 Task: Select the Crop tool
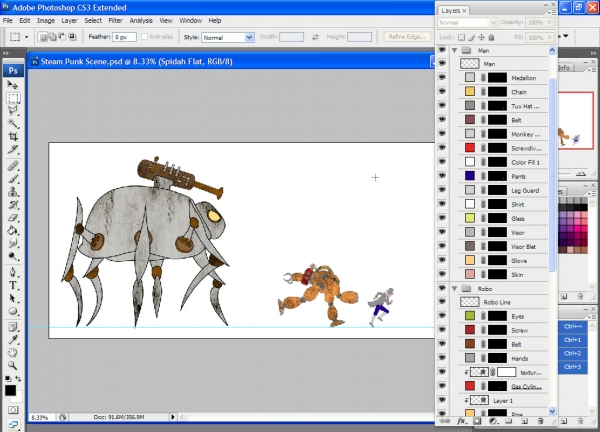(x=13, y=136)
